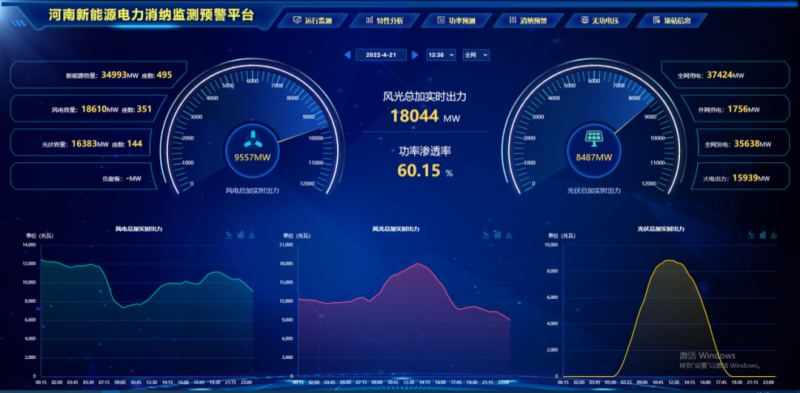Image resolution: width=800 pixels, height=393 pixels.
Task: Download the photovoltaic output chart image
Action: [773, 235]
